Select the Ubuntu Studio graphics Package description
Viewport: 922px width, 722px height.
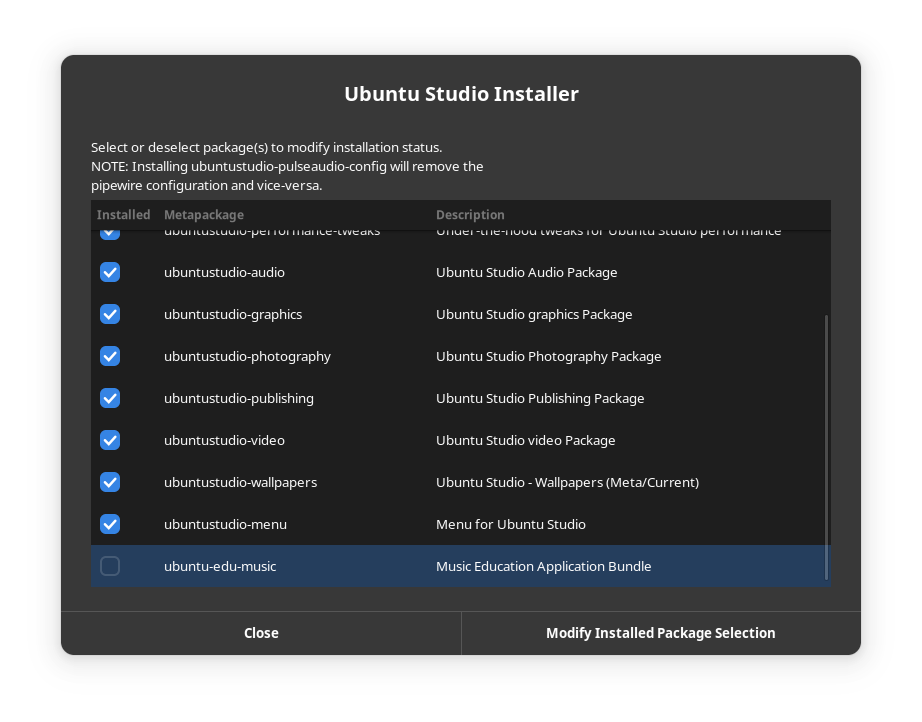pos(534,314)
